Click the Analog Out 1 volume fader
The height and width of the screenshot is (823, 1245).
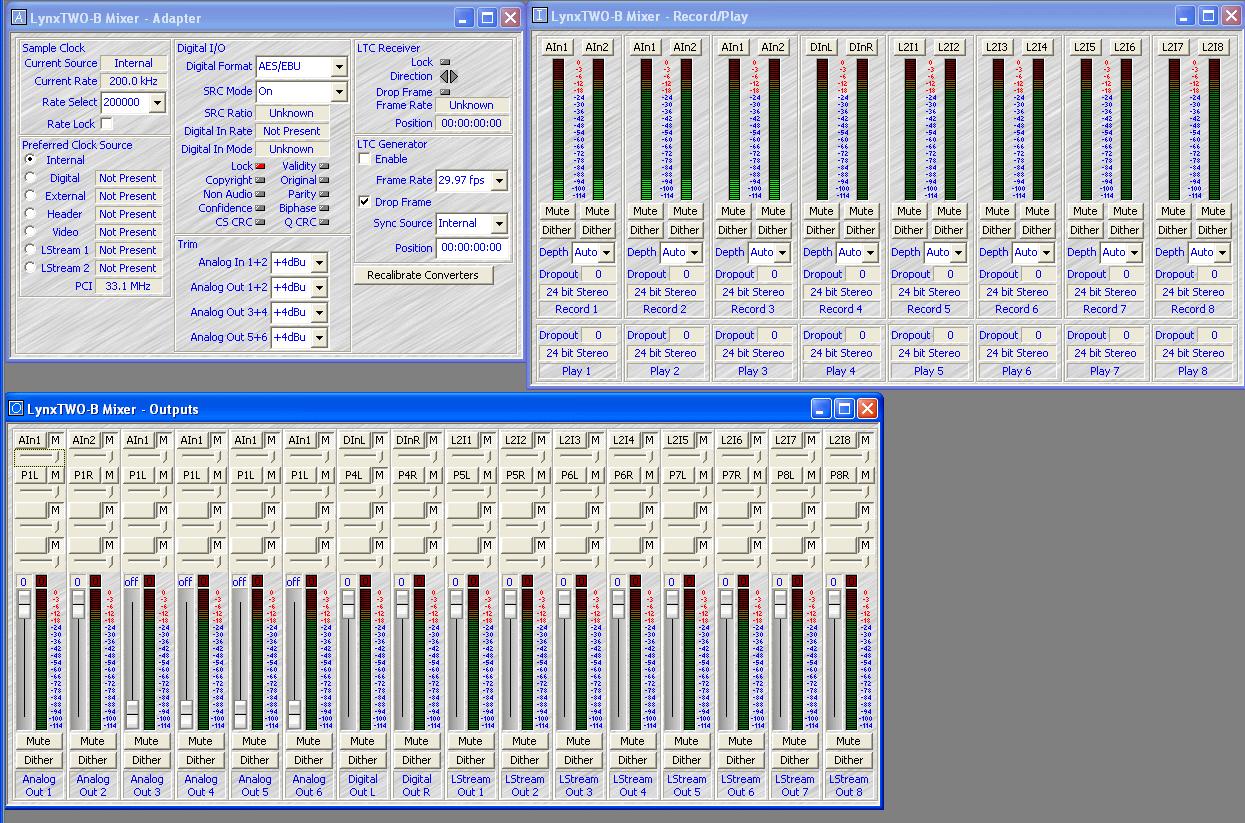[x=25, y=604]
